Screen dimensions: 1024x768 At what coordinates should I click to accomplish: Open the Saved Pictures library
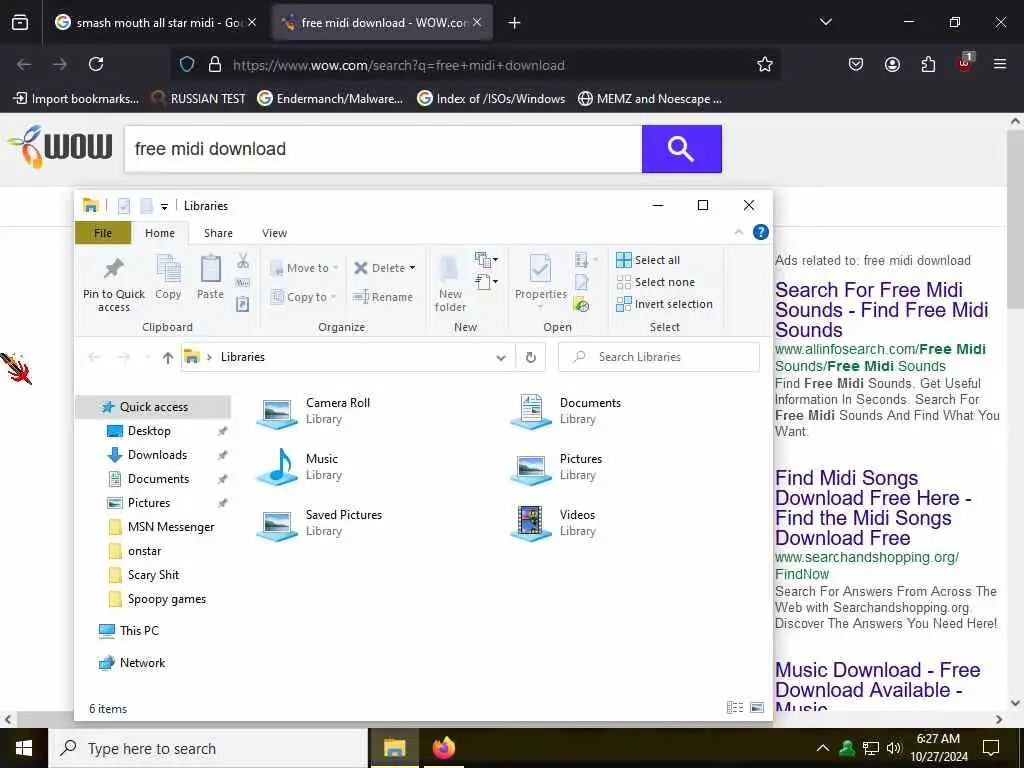click(319, 523)
